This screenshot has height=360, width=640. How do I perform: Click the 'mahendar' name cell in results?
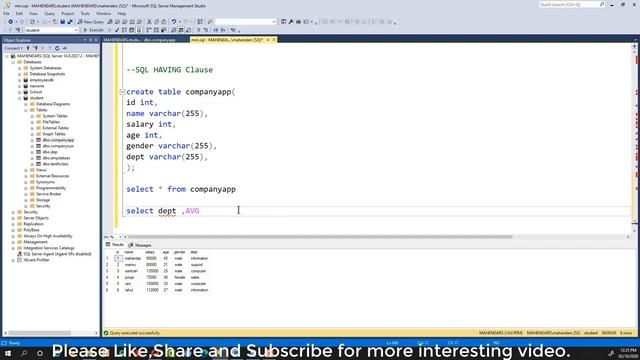(133, 258)
